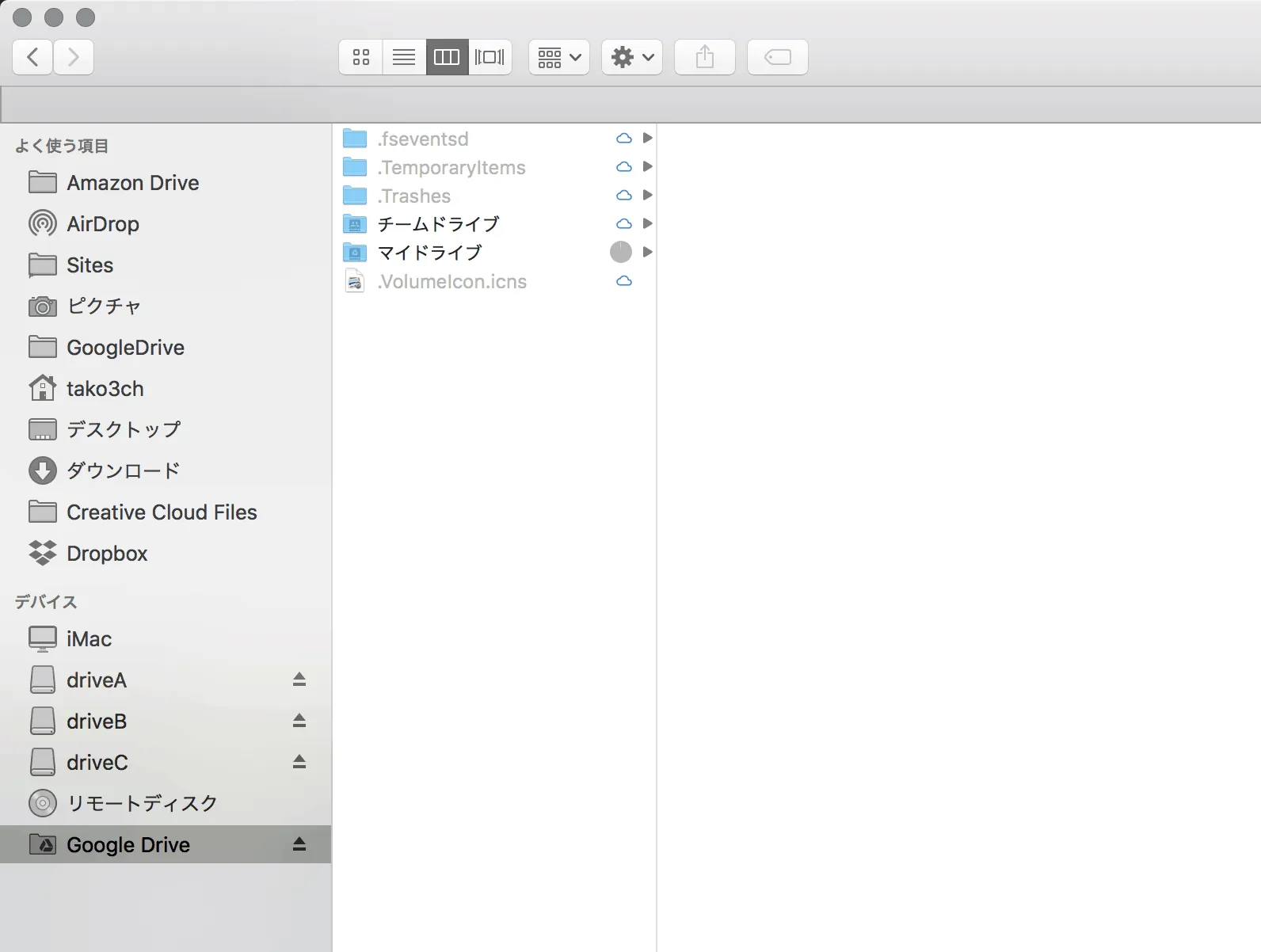This screenshot has width=1261, height=952.
Task: Eject the Google Drive volume
Action: click(x=299, y=844)
